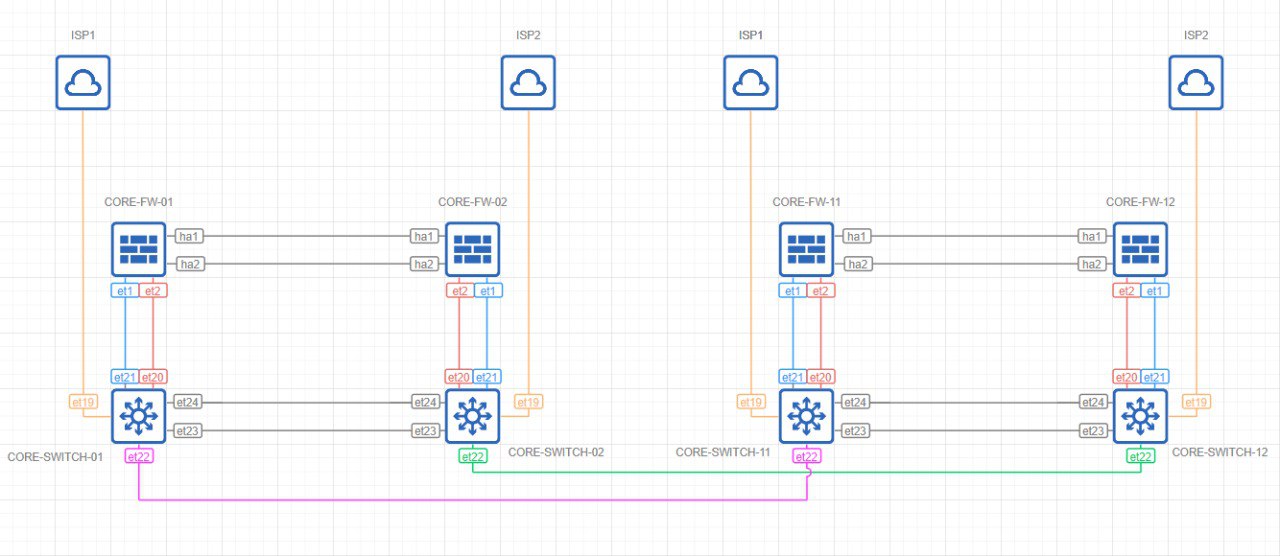1280x556 pixels.
Task: Click the CORE-FW-11 firewall node
Action: pos(806,249)
